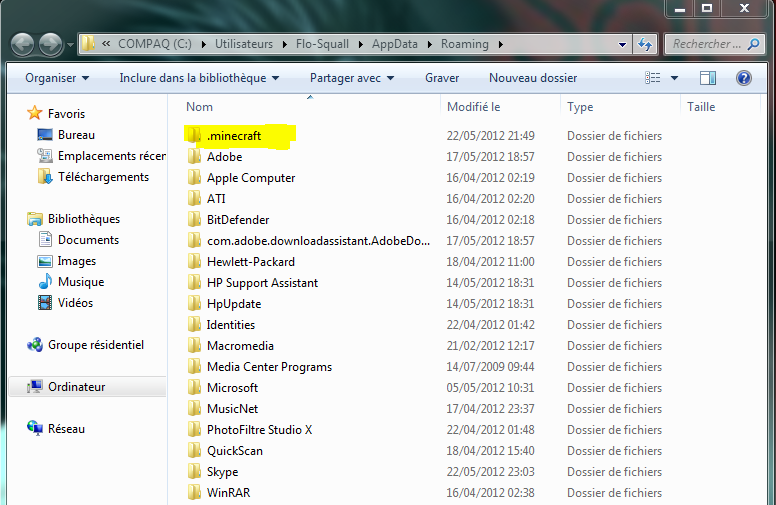Image resolution: width=776 pixels, height=505 pixels.
Task: Go to Flo-Squall in the breadcrumb
Action: (x=322, y=44)
